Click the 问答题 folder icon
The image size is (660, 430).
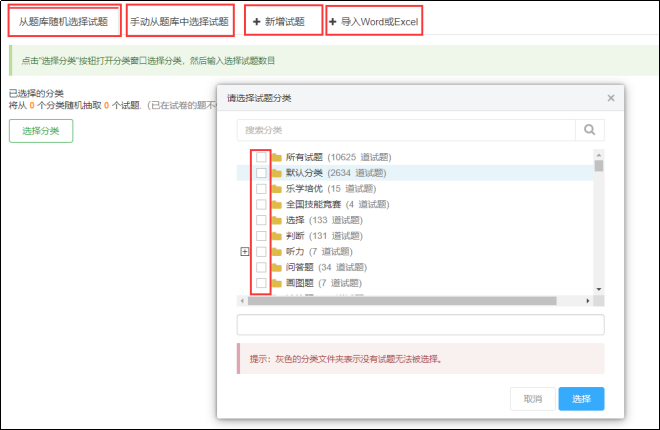277,267
